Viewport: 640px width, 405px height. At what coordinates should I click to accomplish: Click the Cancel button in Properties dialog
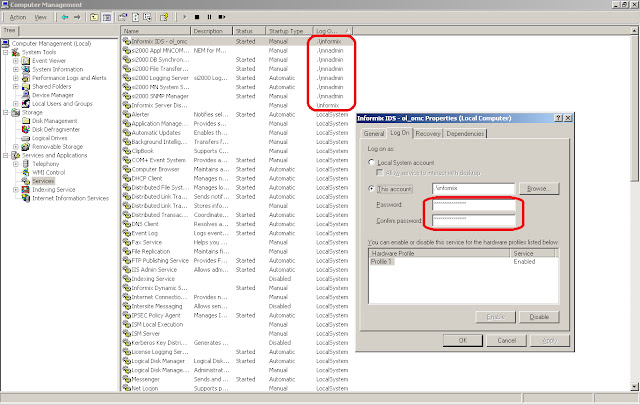coord(507,340)
